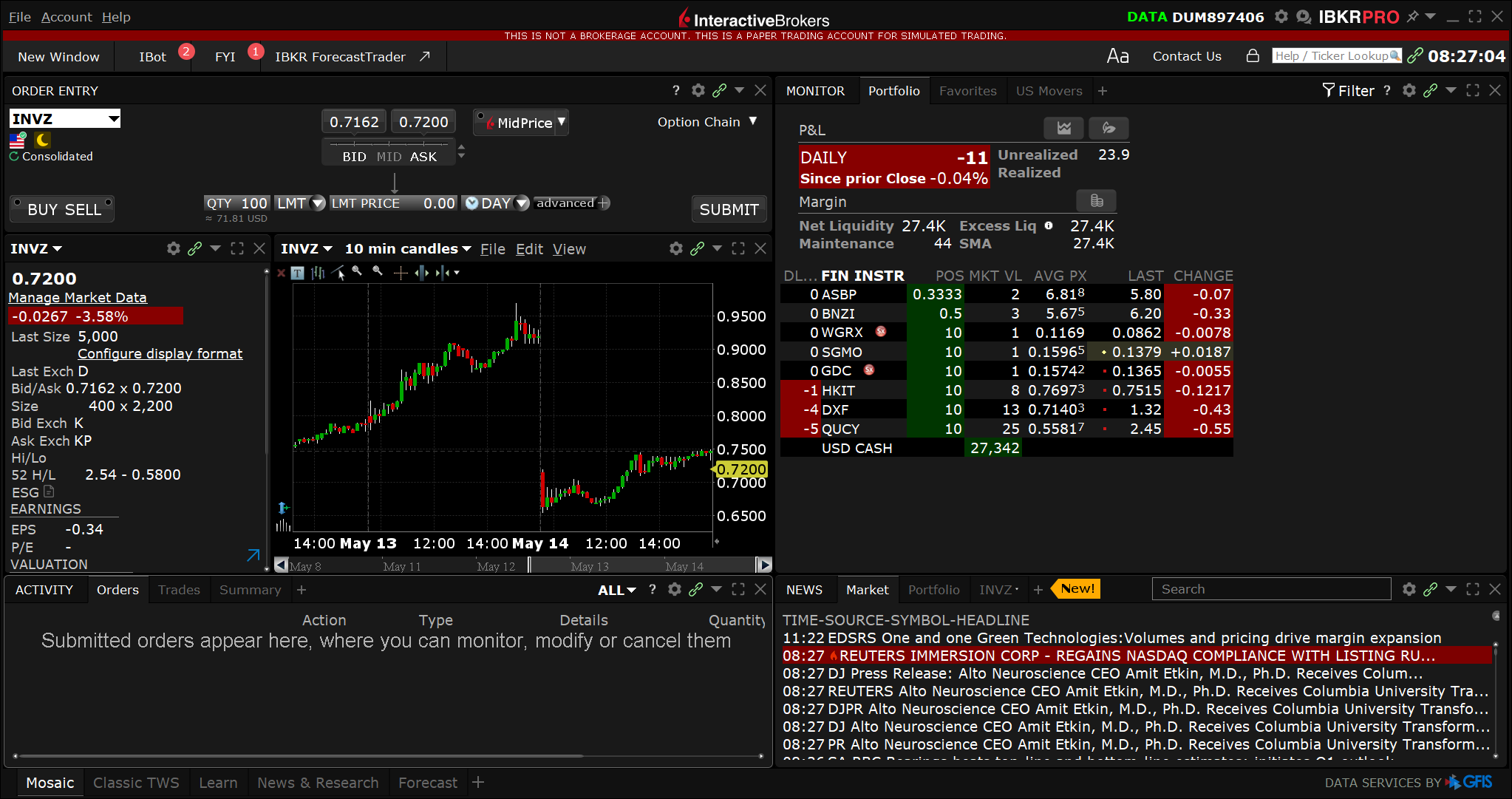1512x799 pixels.
Task: Expand INVZ dropdown in quote details panel
Action: click(x=58, y=249)
